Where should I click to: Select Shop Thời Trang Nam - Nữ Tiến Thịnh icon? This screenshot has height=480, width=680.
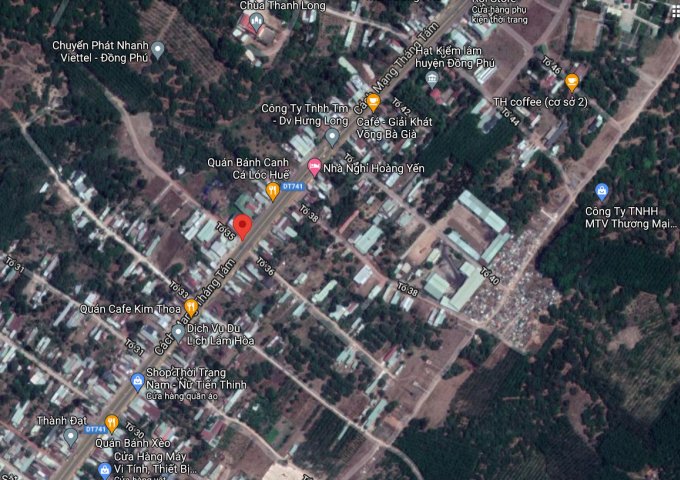pos(137,381)
